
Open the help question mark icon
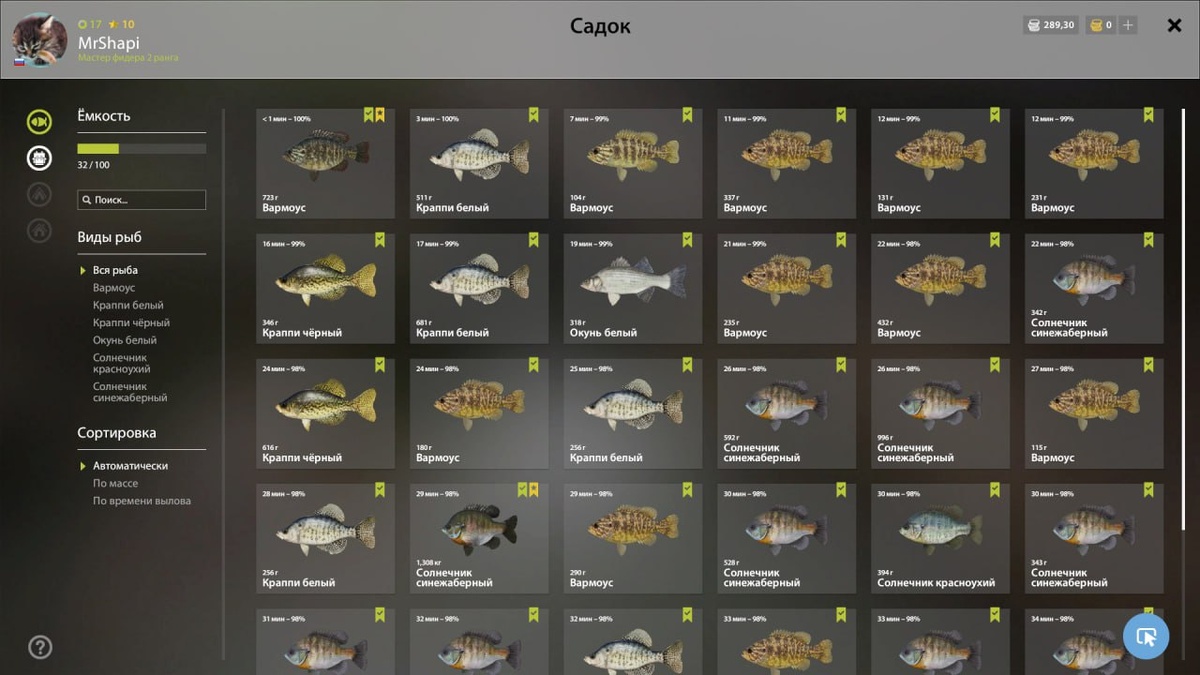click(40, 646)
